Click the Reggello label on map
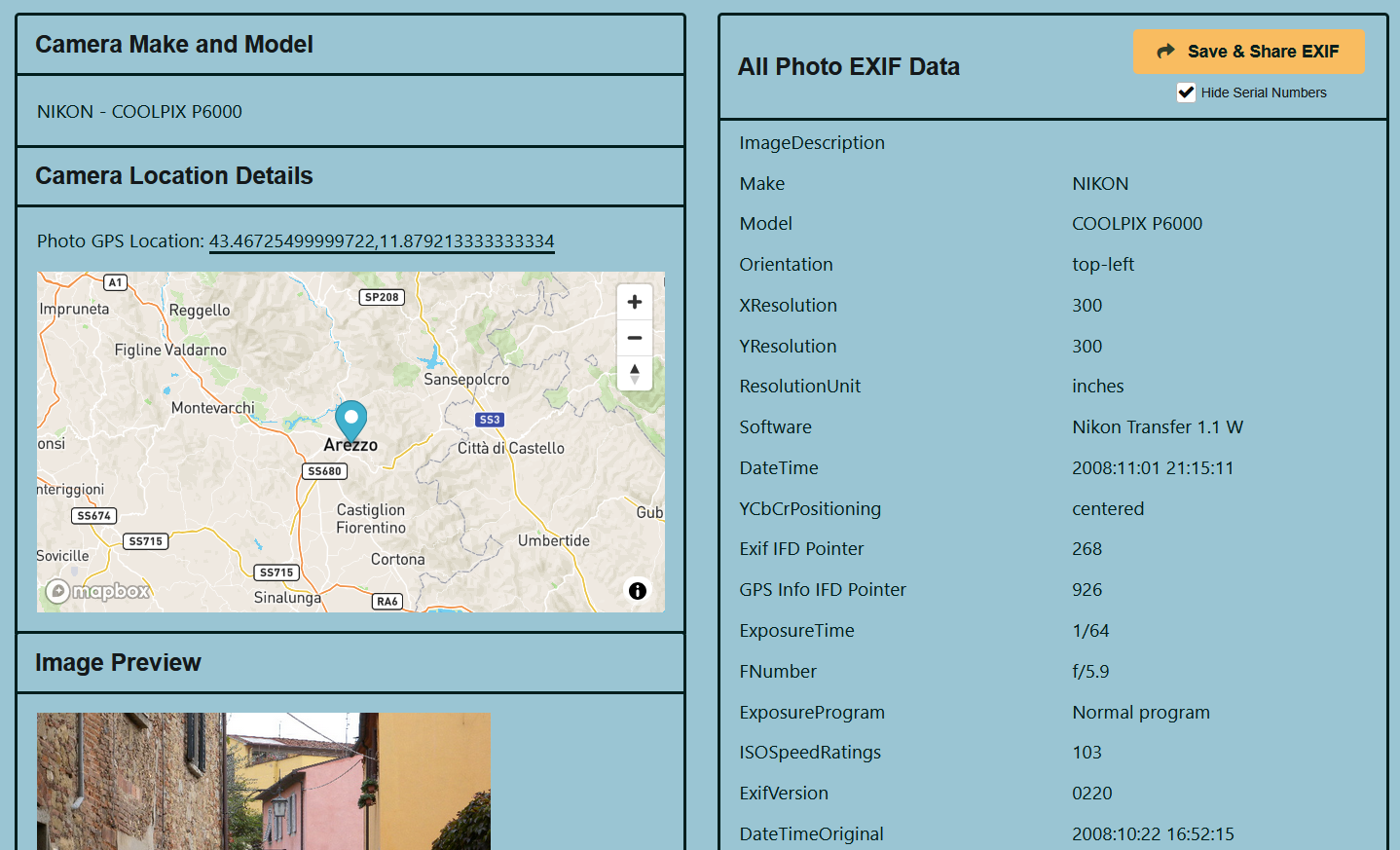 (x=200, y=311)
